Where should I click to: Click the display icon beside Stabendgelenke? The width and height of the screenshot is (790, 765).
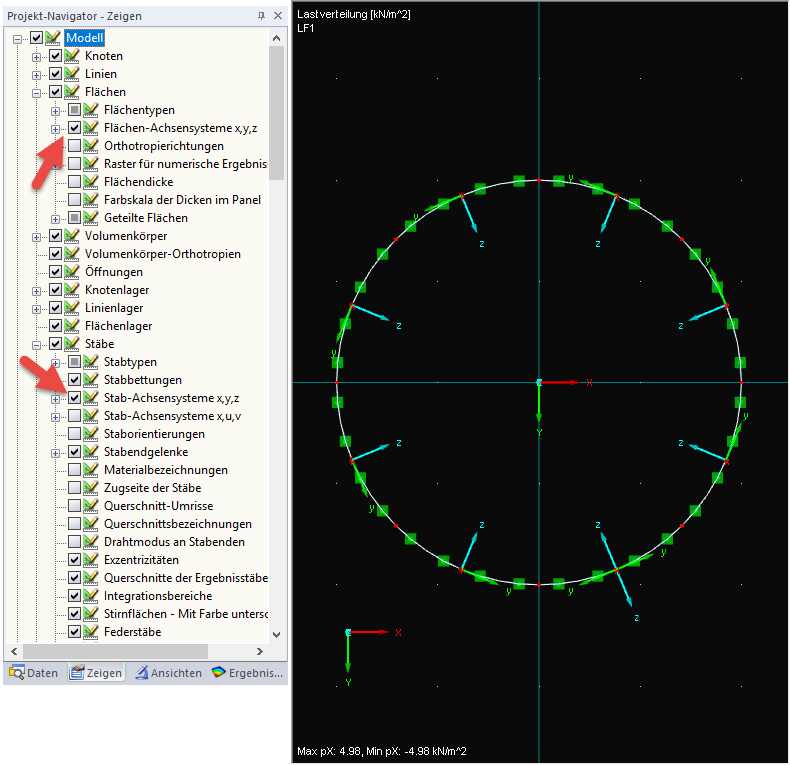(x=91, y=452)
